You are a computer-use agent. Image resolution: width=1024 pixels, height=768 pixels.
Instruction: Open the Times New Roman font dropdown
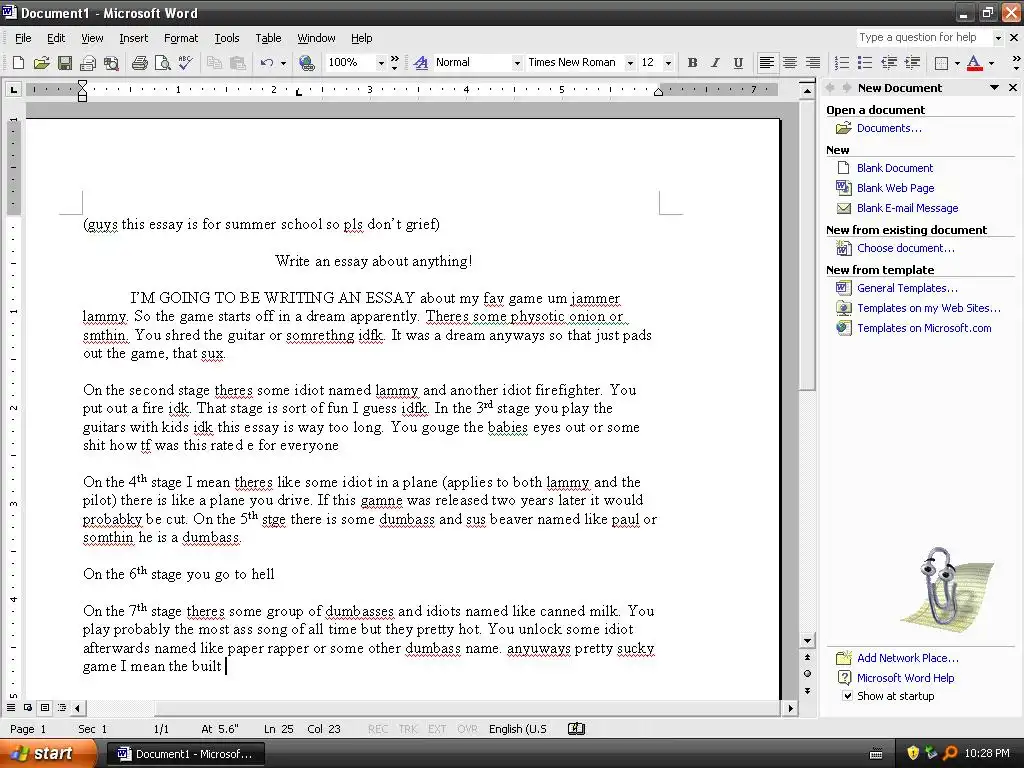coord(630,63)
